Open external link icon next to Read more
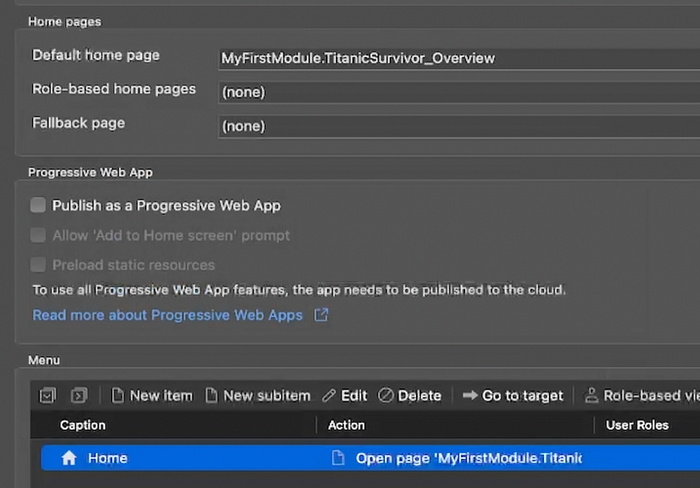 (321, 315)
